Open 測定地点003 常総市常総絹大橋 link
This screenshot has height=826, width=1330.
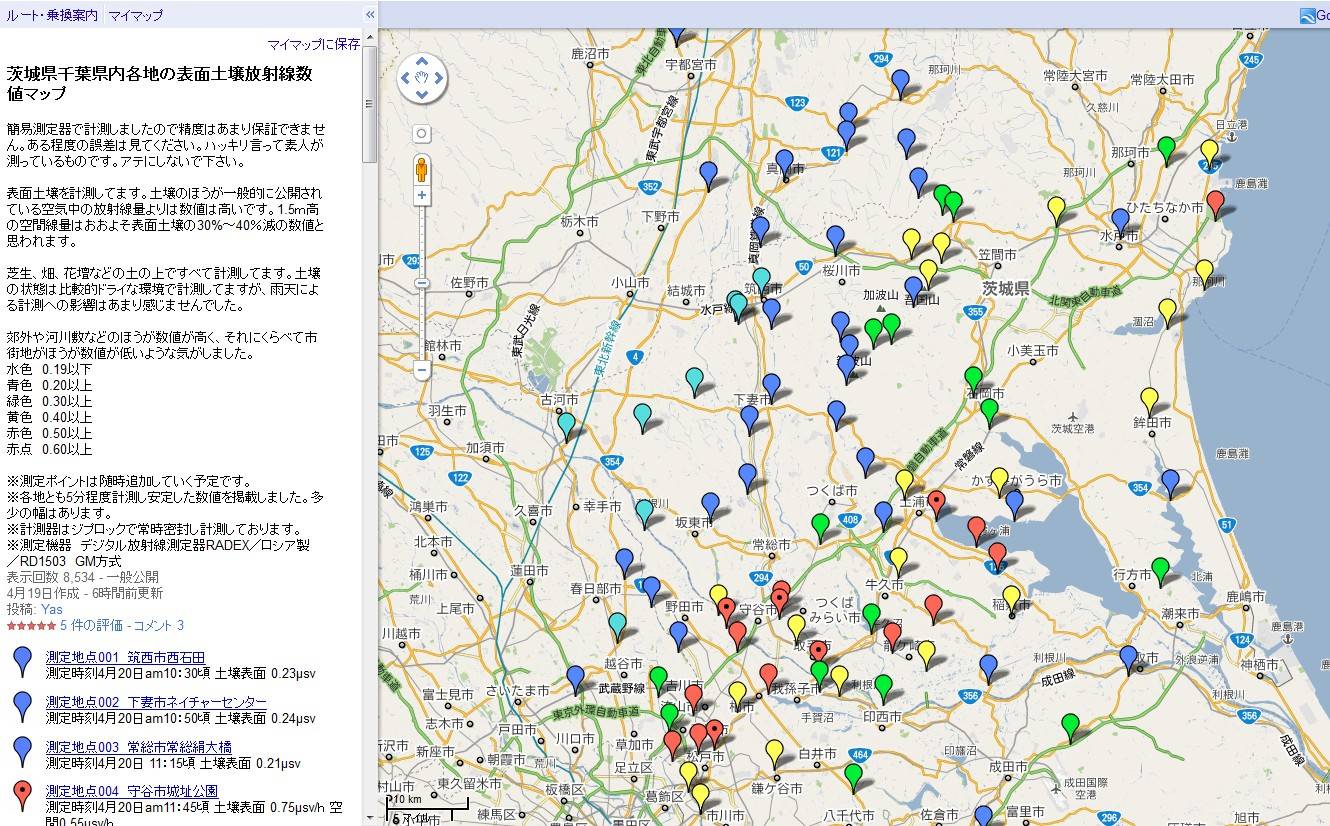click(138, 747)
